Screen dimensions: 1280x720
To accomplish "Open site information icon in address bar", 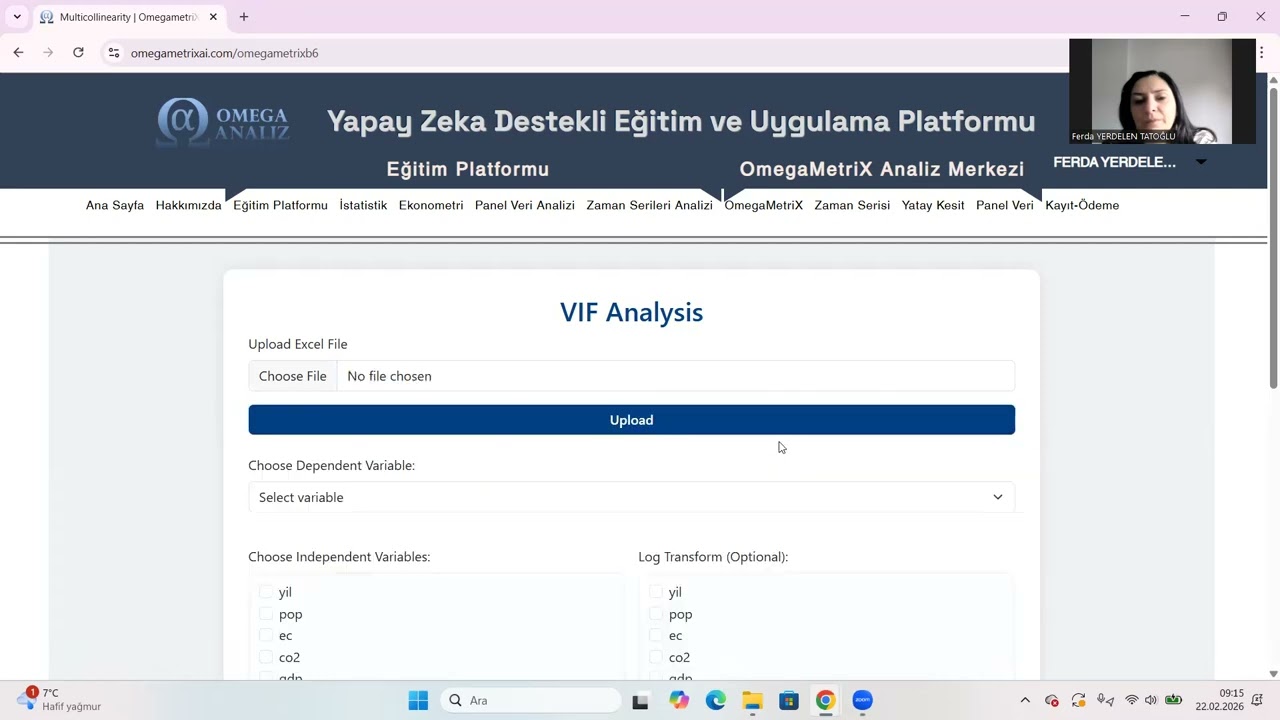I will (x=113, y=53).
